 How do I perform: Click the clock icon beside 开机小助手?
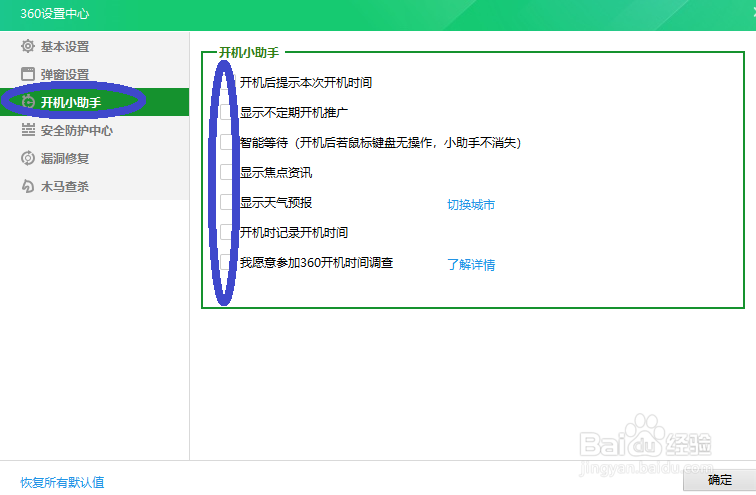(28, 102)
